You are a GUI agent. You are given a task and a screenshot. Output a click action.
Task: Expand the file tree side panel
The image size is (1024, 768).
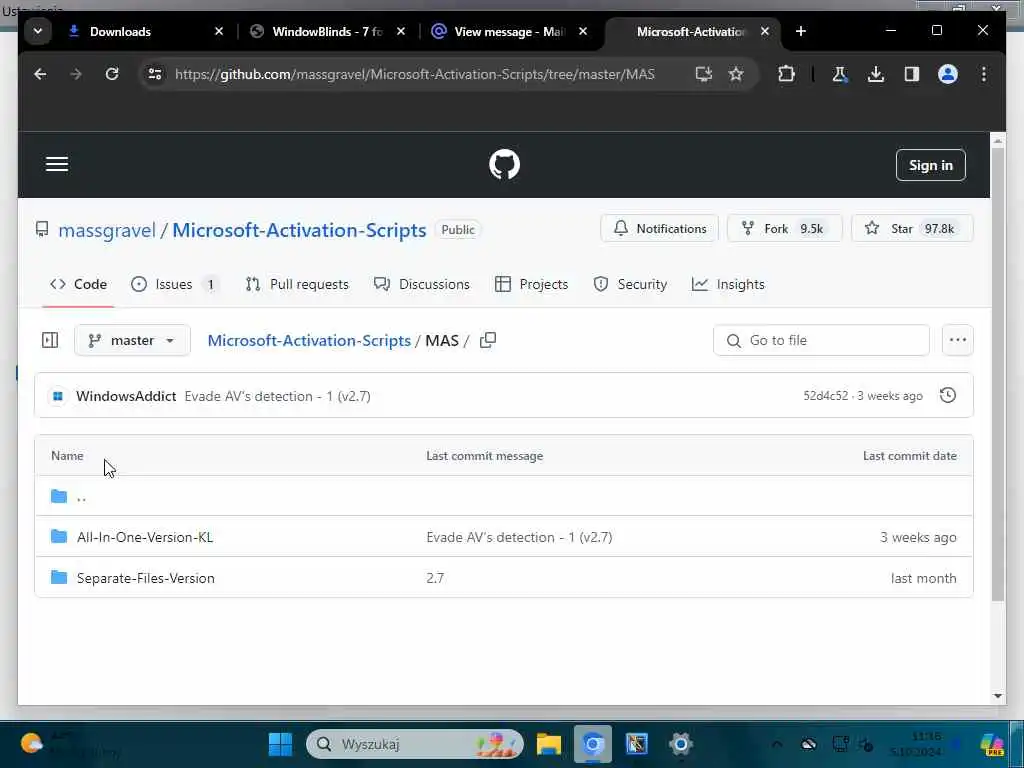pyautogui.click(x=50, y=340)
